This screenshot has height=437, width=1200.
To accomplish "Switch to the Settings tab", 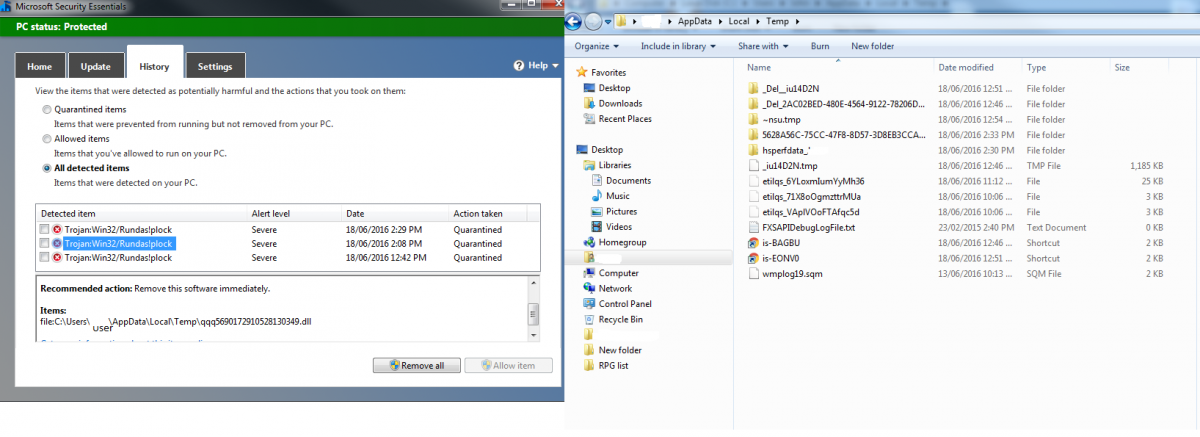I will click(215, 67).
